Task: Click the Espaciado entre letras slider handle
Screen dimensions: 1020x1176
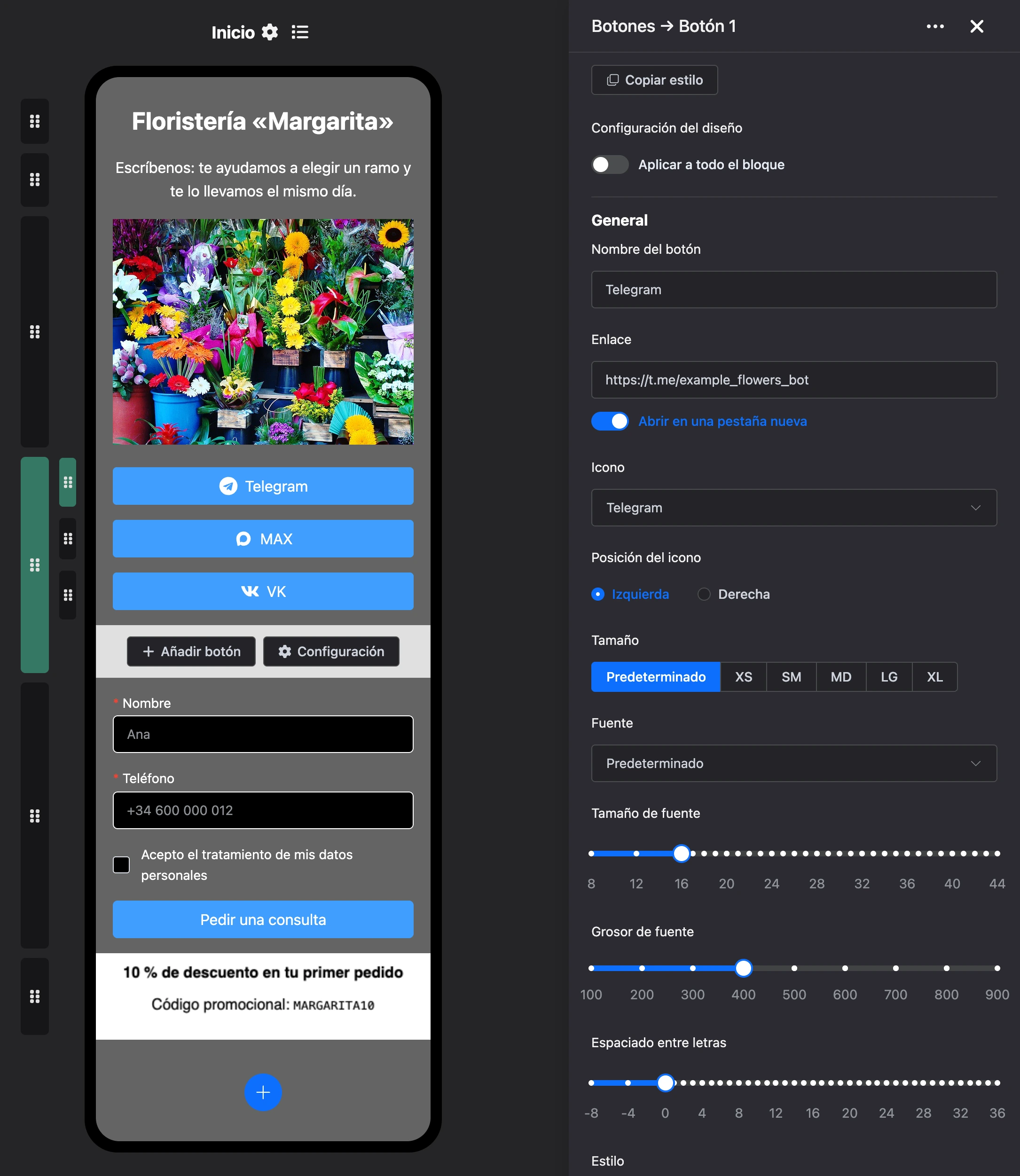Action: [x=666, y=1082]
